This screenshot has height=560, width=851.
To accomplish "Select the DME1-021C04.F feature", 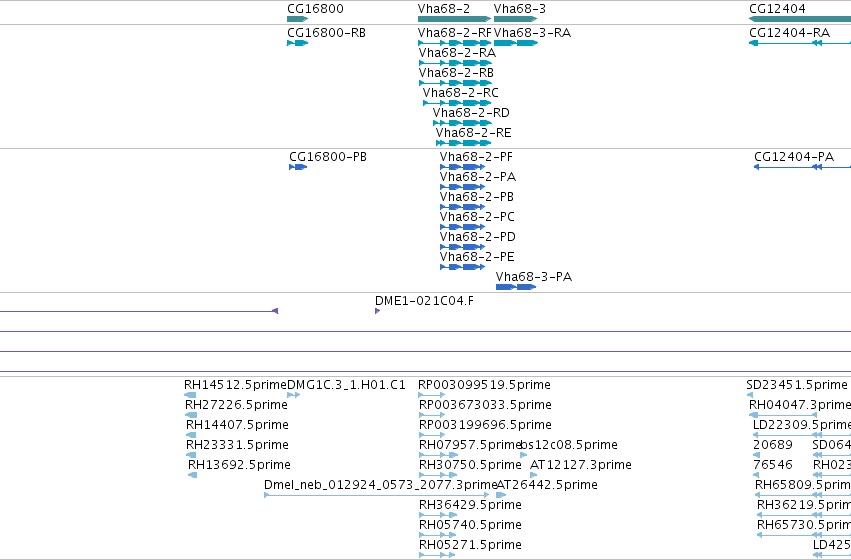I will pos(424,301).
